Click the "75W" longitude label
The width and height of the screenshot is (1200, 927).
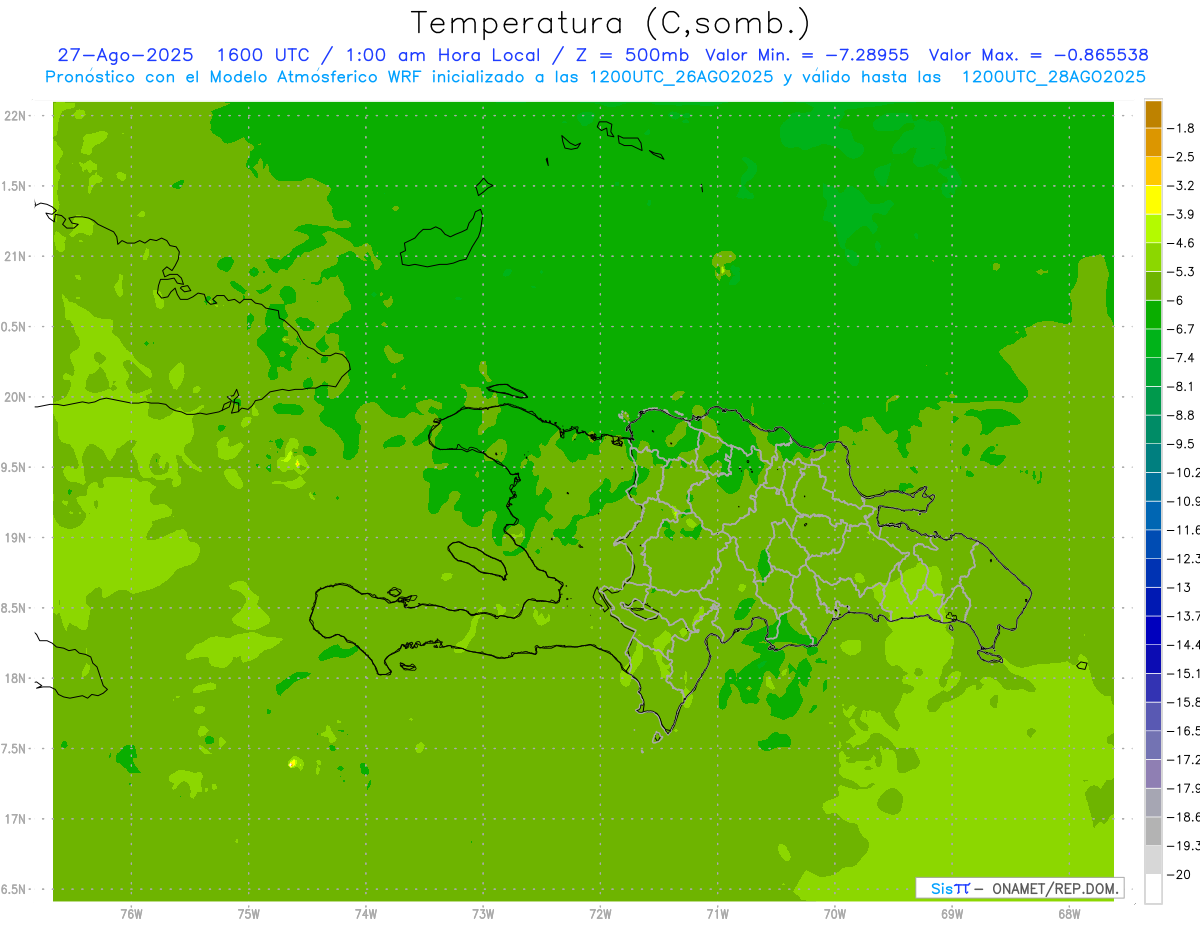click(248, 914)
